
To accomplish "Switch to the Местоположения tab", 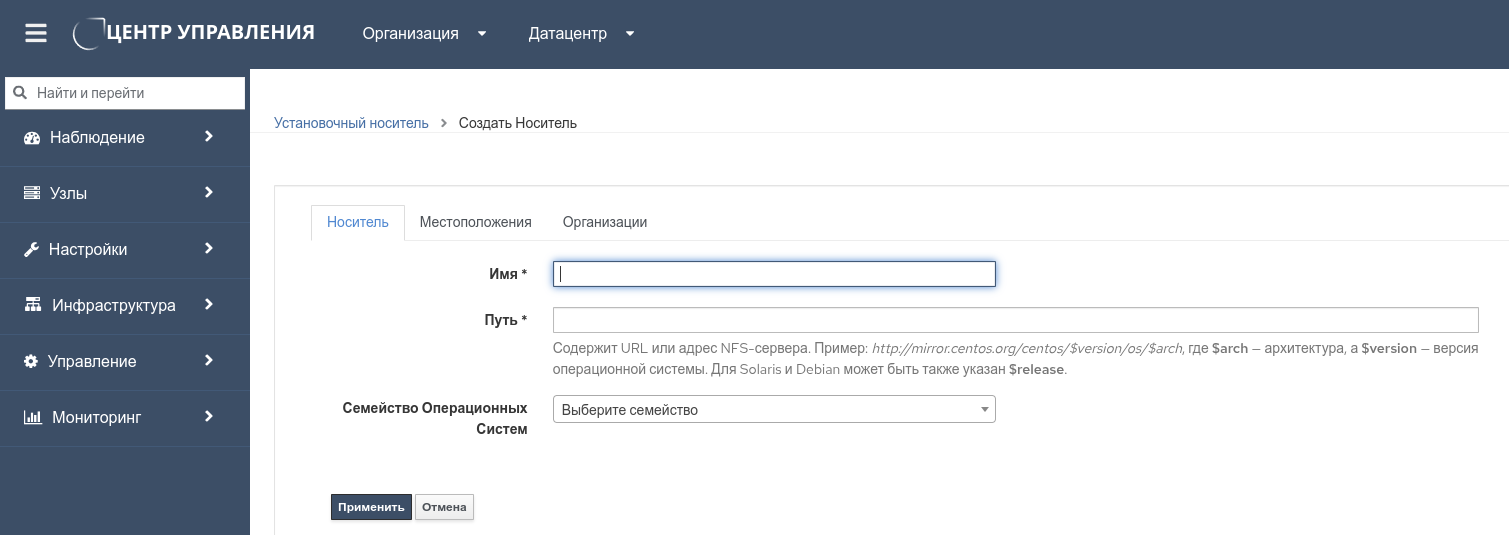I will pyautogui.click(x=475, y=222).
